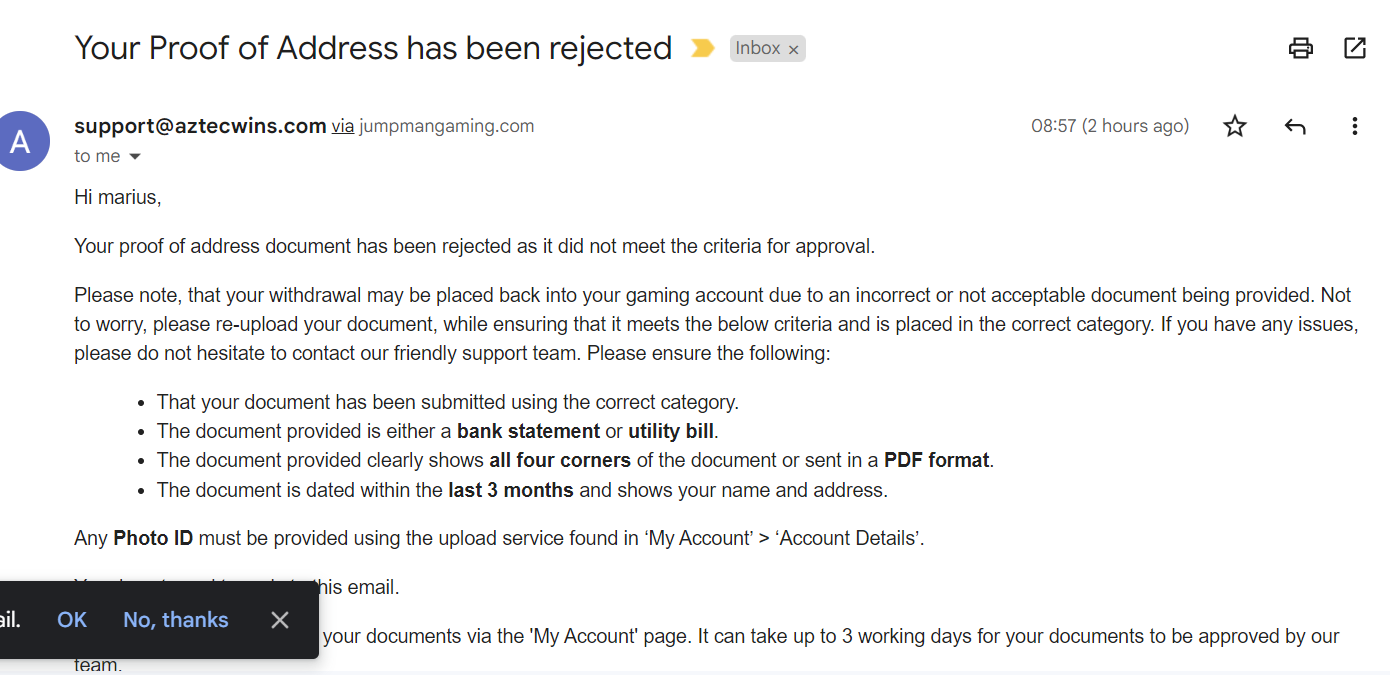Remove the Inbox label with its x
The width and height of the screenshot is (1390, 675).
click(x=794, y=49)
